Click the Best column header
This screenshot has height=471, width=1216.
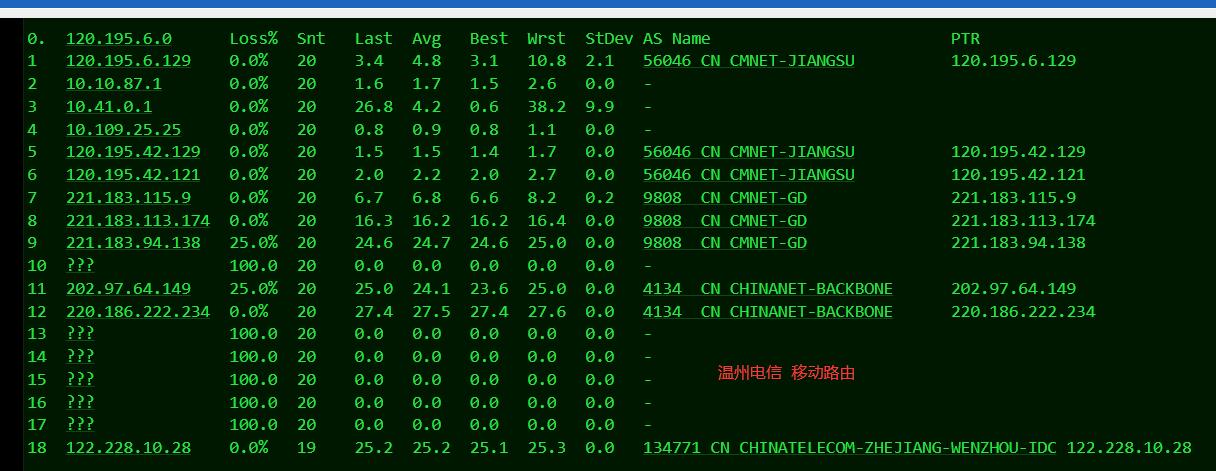point(489,38)
